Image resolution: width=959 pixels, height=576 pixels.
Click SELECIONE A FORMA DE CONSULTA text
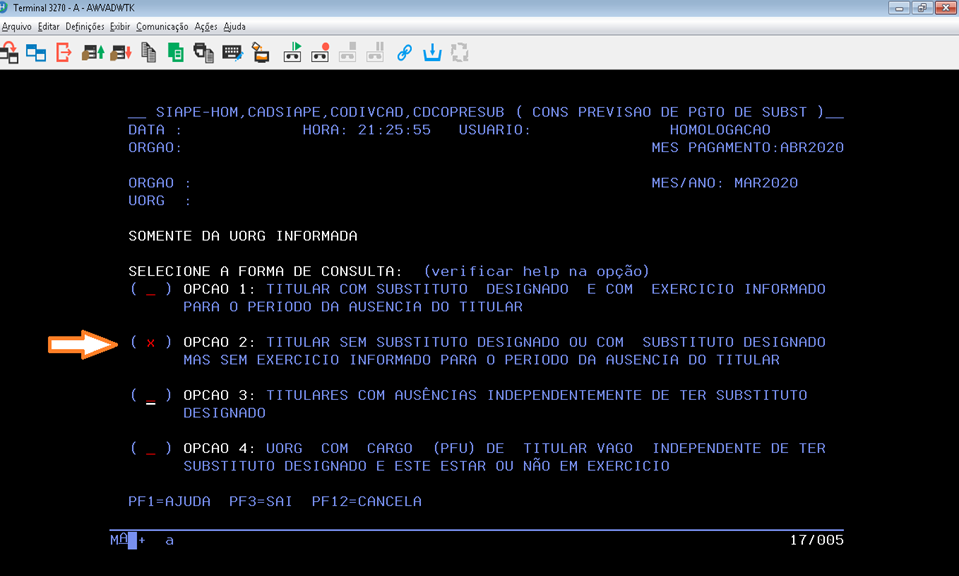tap(265, 271)
